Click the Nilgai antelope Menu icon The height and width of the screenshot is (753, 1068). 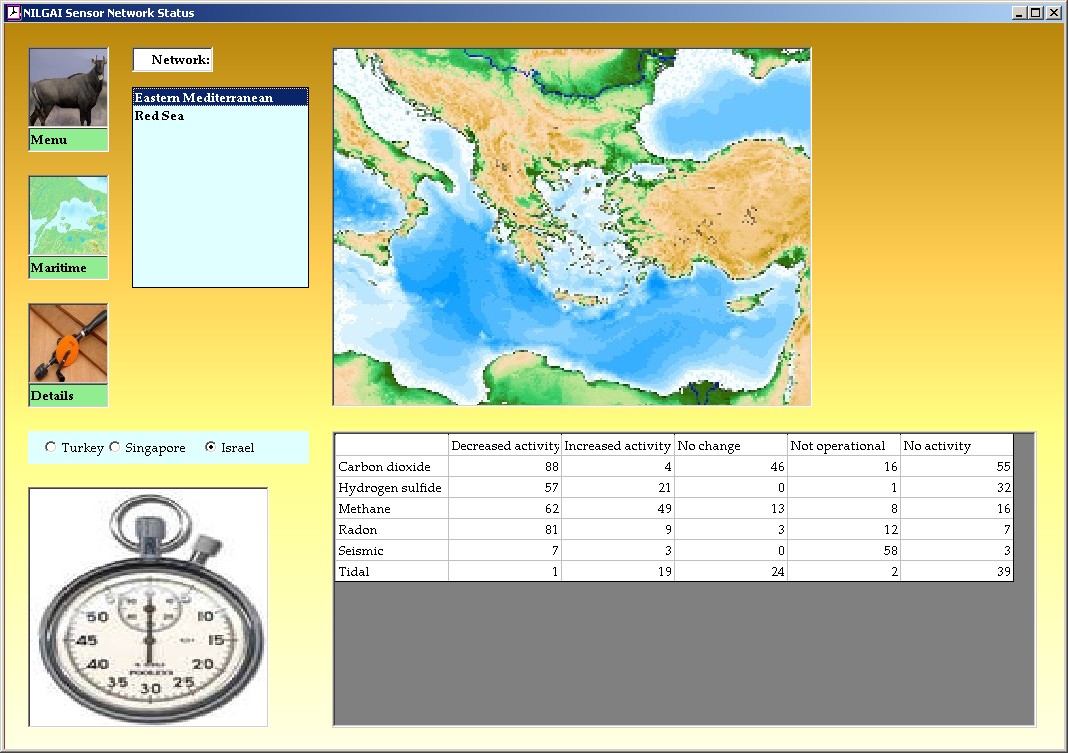pyautogui.click(x=68, y=89)
